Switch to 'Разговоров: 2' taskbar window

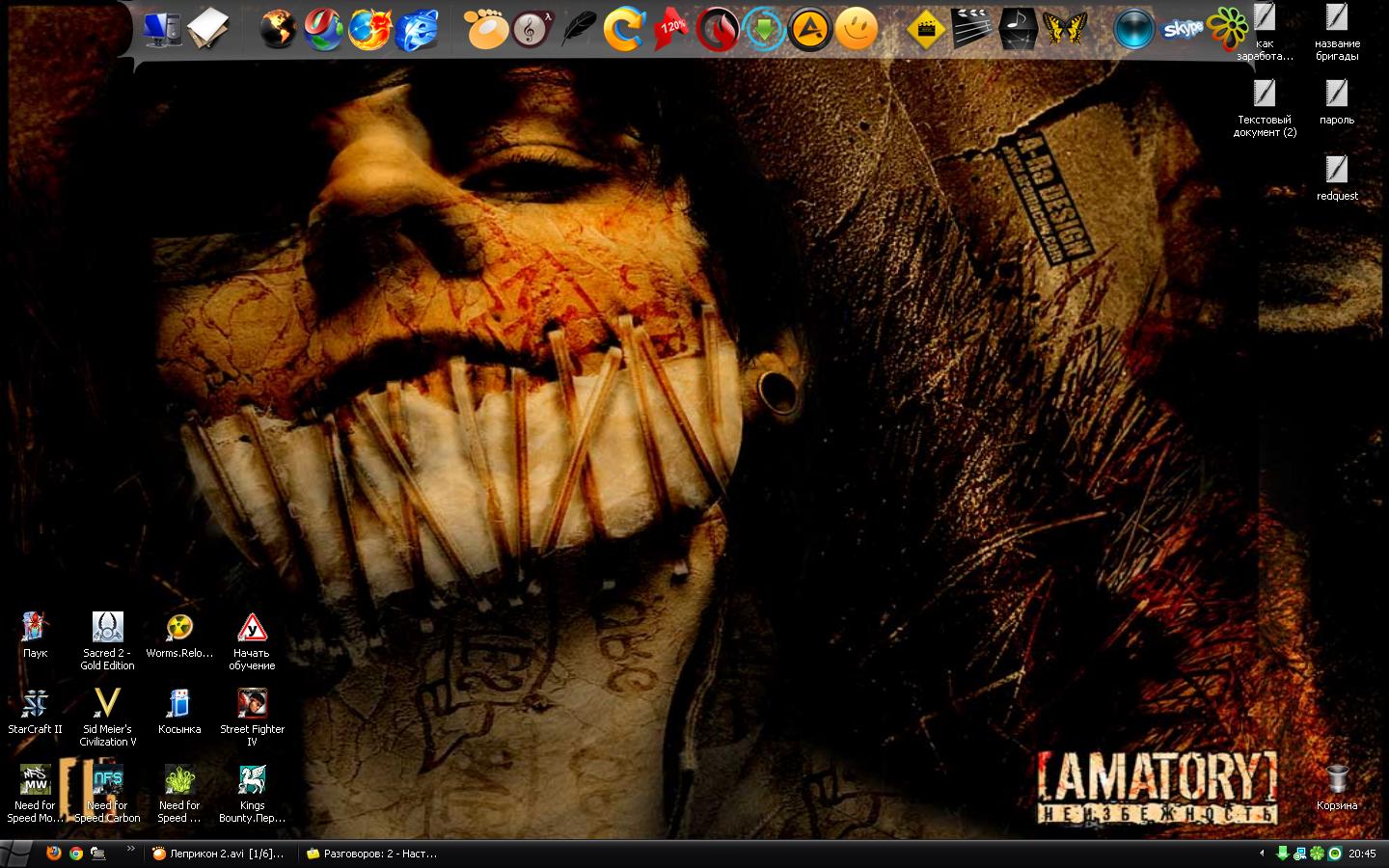[x=374, y=854]
